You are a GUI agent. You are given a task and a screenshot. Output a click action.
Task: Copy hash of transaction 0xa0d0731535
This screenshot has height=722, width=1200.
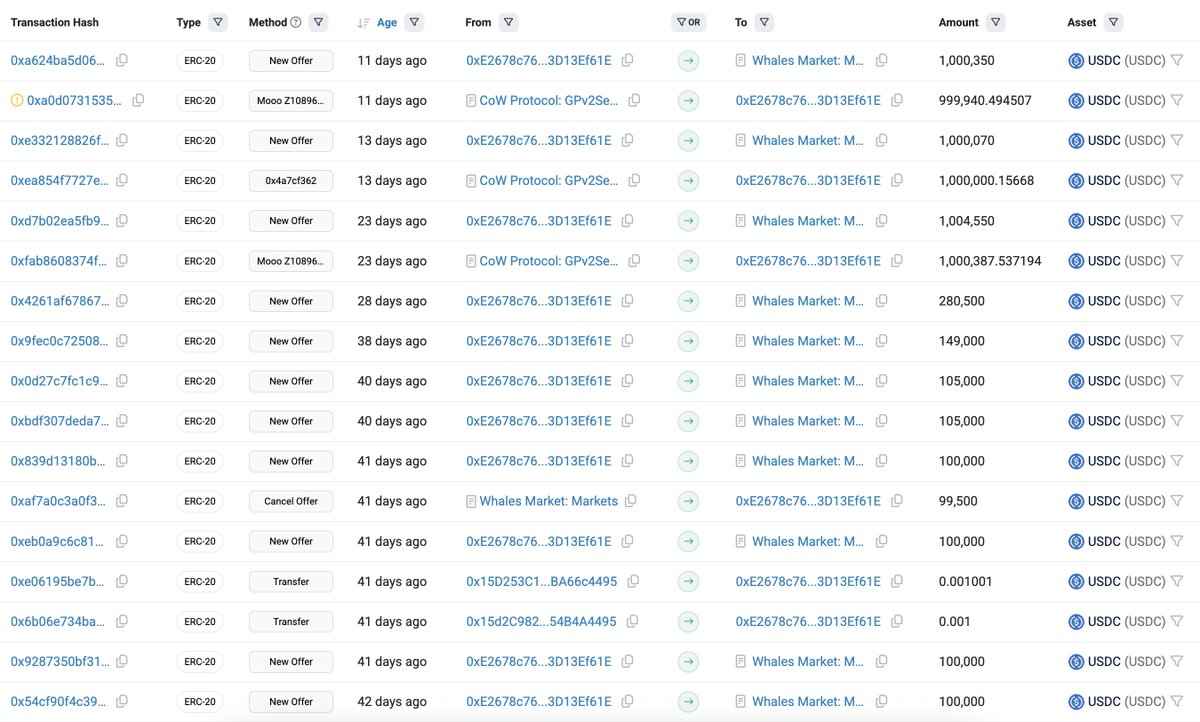pos(138,101)
